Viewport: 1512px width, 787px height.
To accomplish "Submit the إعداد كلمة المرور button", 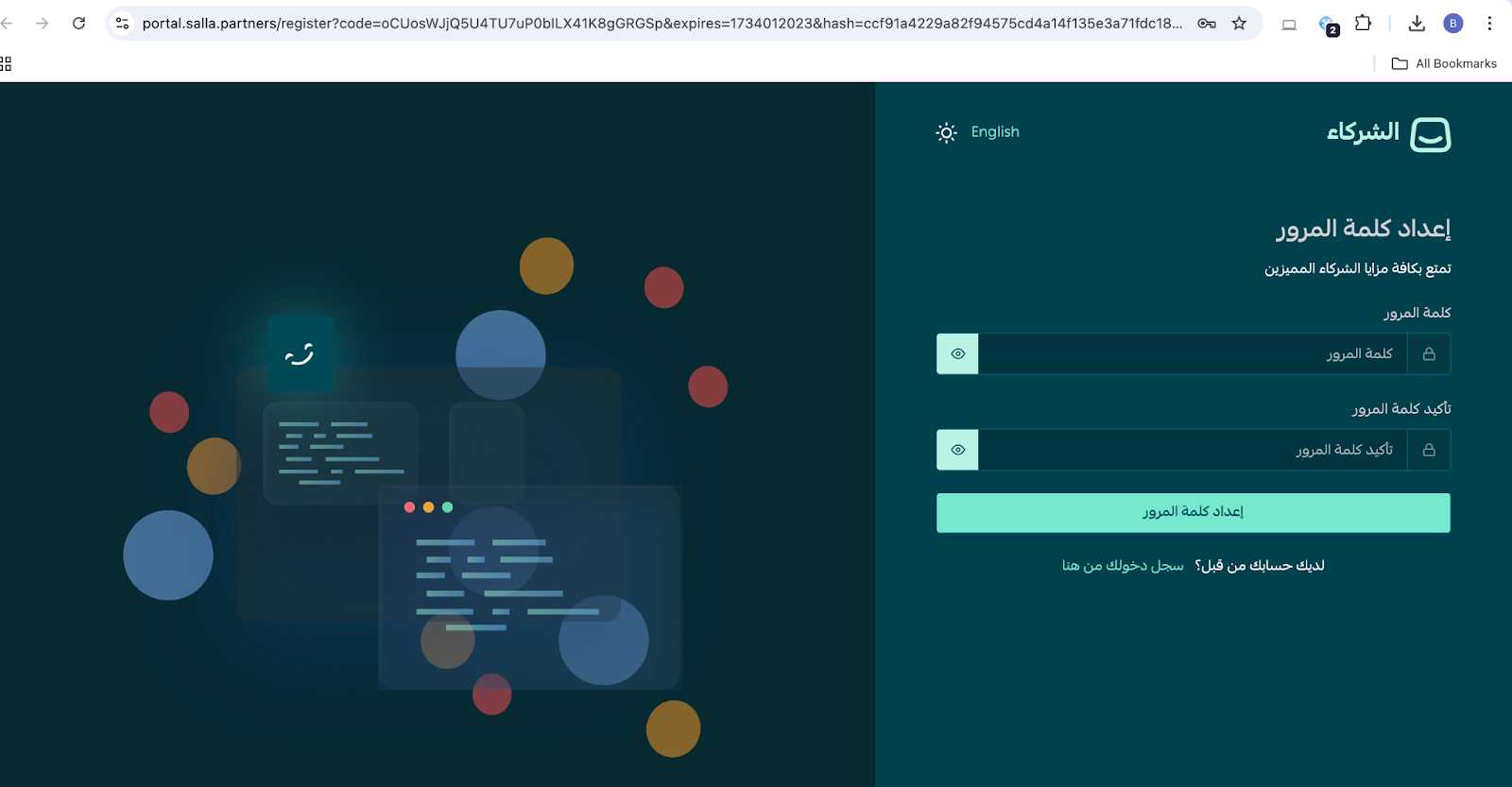I will (x=1194, y=513).
